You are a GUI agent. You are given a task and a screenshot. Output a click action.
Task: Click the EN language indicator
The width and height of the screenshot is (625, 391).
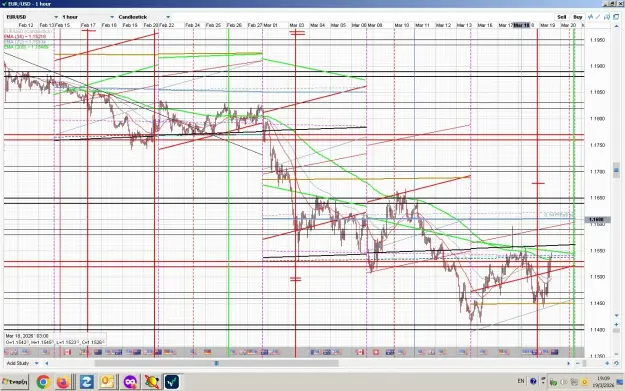(521, 381)
